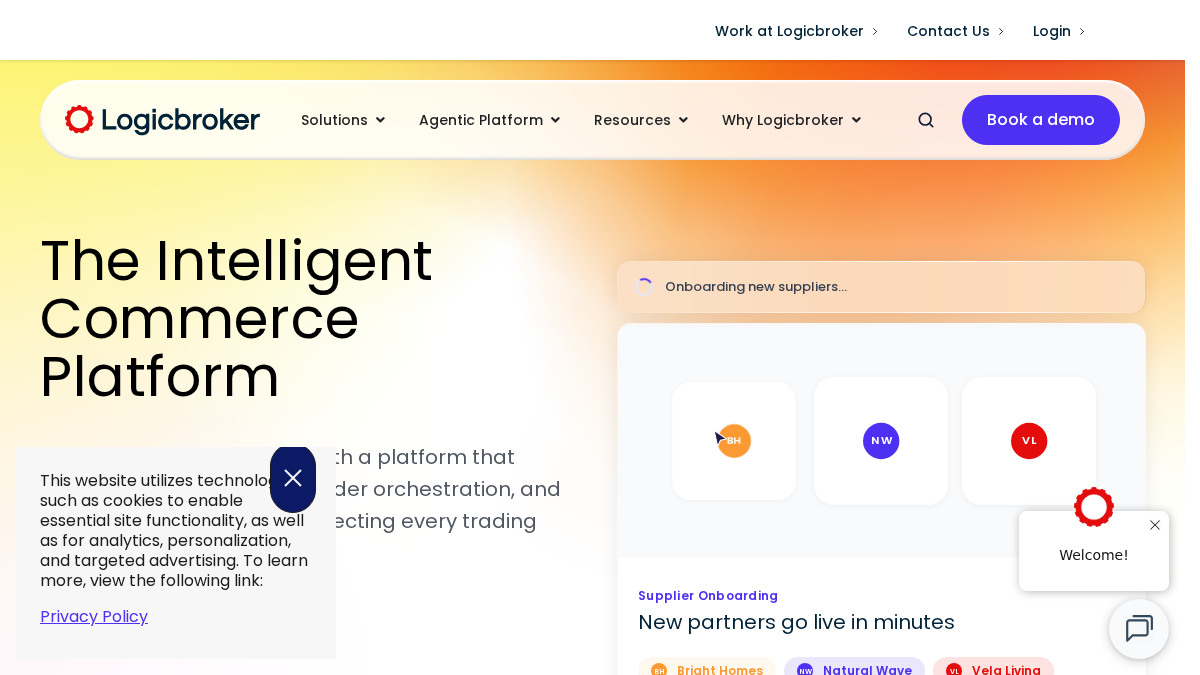Click the Logicbroker logo
Image resolution: width=1200 pixels, height=675 pixels.
tap(162, 120)
